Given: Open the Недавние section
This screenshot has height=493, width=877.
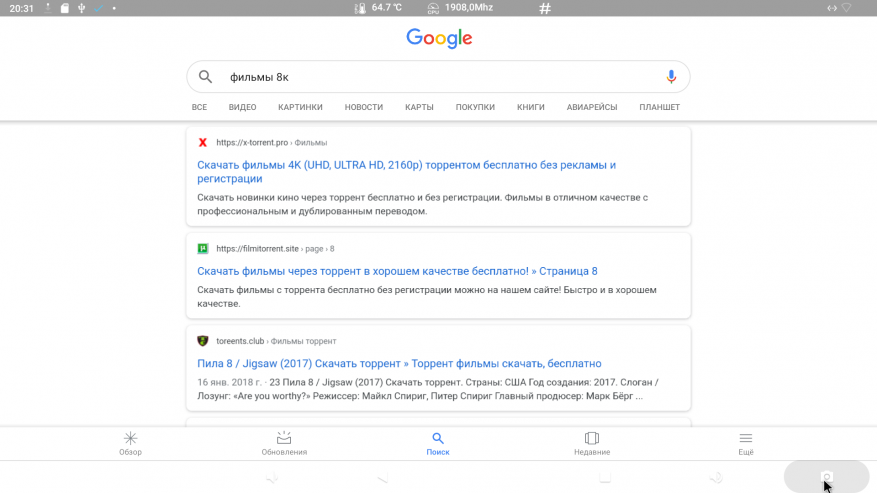Looking at the screenshot, I should (x=592, y=443).
